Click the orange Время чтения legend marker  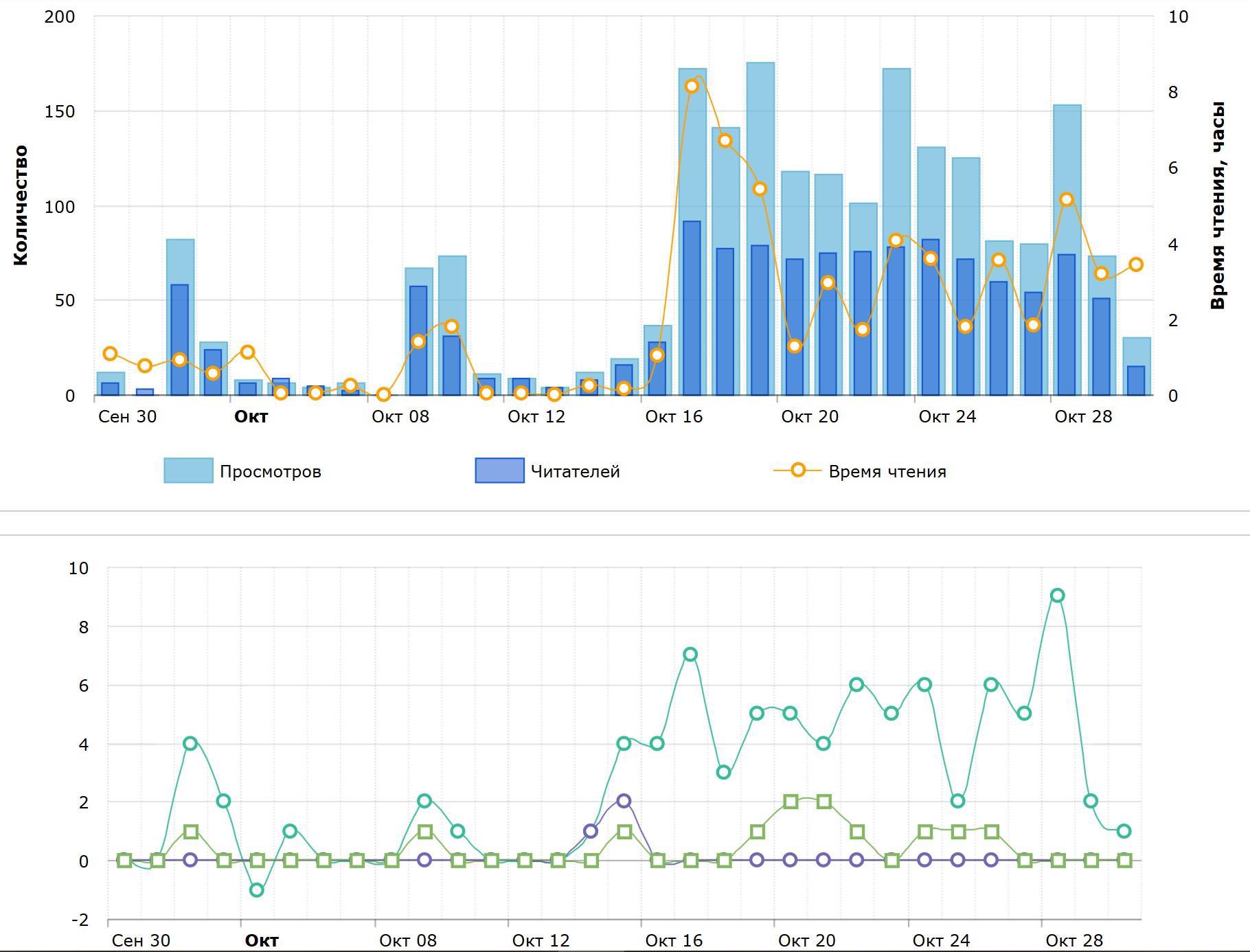[x=797, y=471]
